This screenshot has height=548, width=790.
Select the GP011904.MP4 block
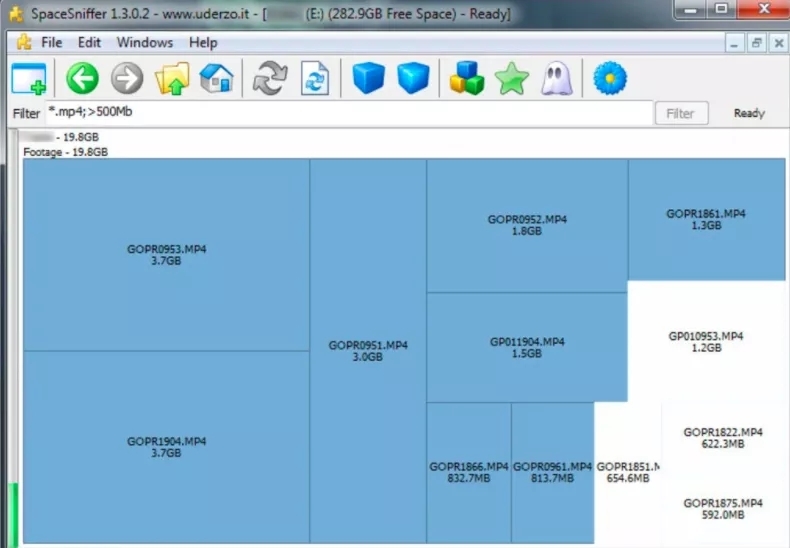527,347
